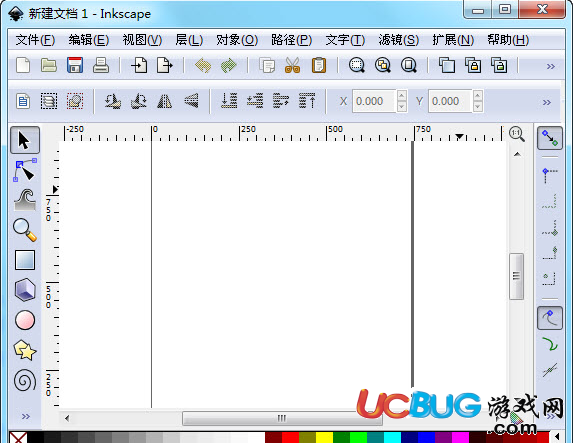Lower selection to bottom icon

229,101
